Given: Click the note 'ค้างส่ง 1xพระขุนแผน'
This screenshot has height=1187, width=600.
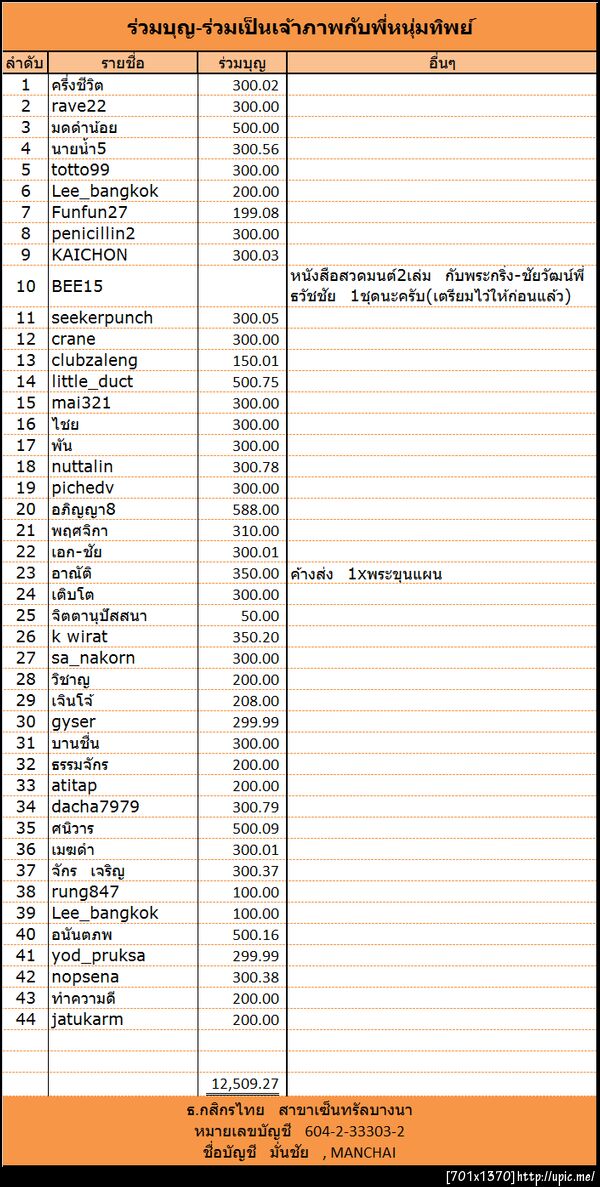Looking at the screenshot, I should (366, 574).
